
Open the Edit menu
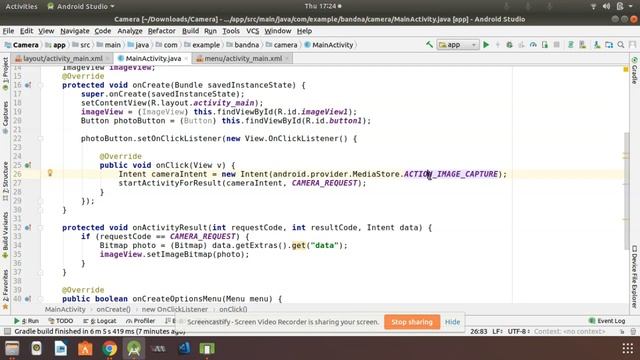click(x=27, y=31)
